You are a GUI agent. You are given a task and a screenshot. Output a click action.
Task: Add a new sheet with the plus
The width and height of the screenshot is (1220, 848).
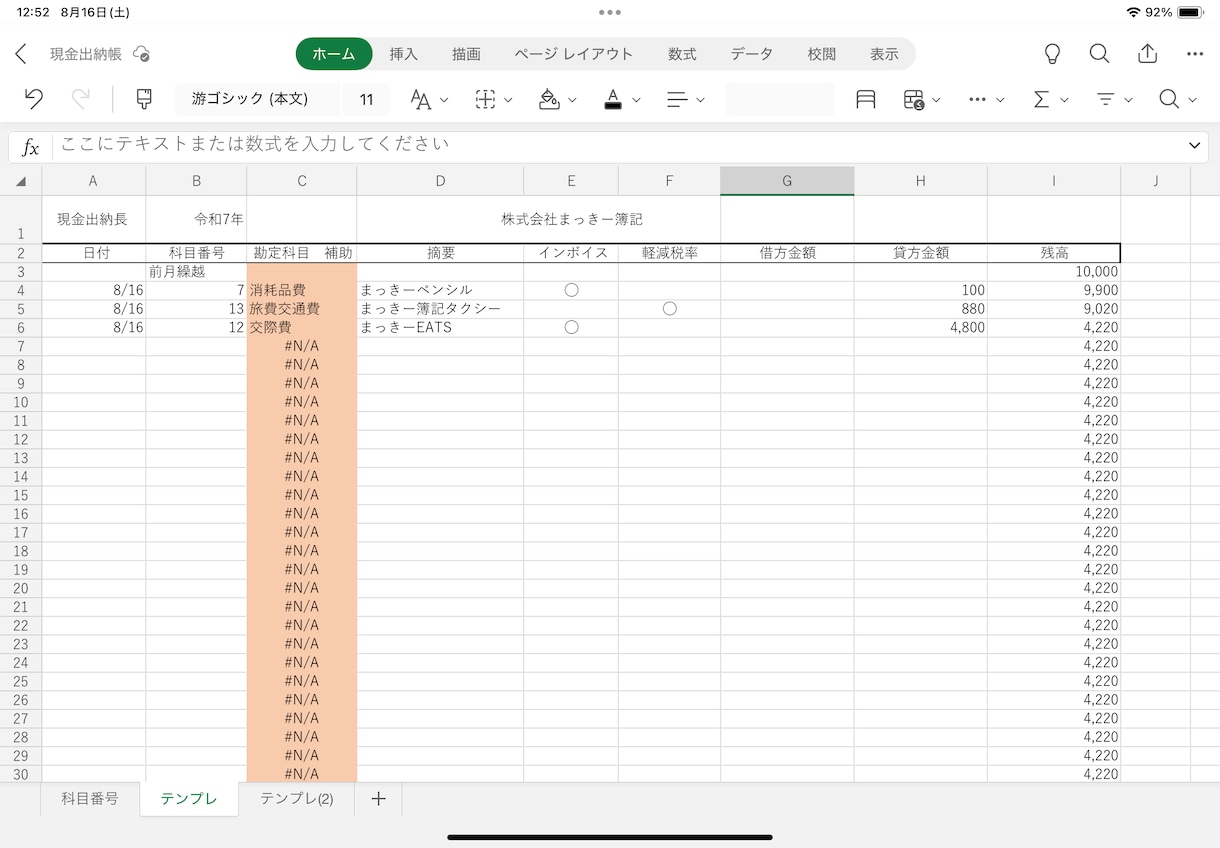(378, 799)
